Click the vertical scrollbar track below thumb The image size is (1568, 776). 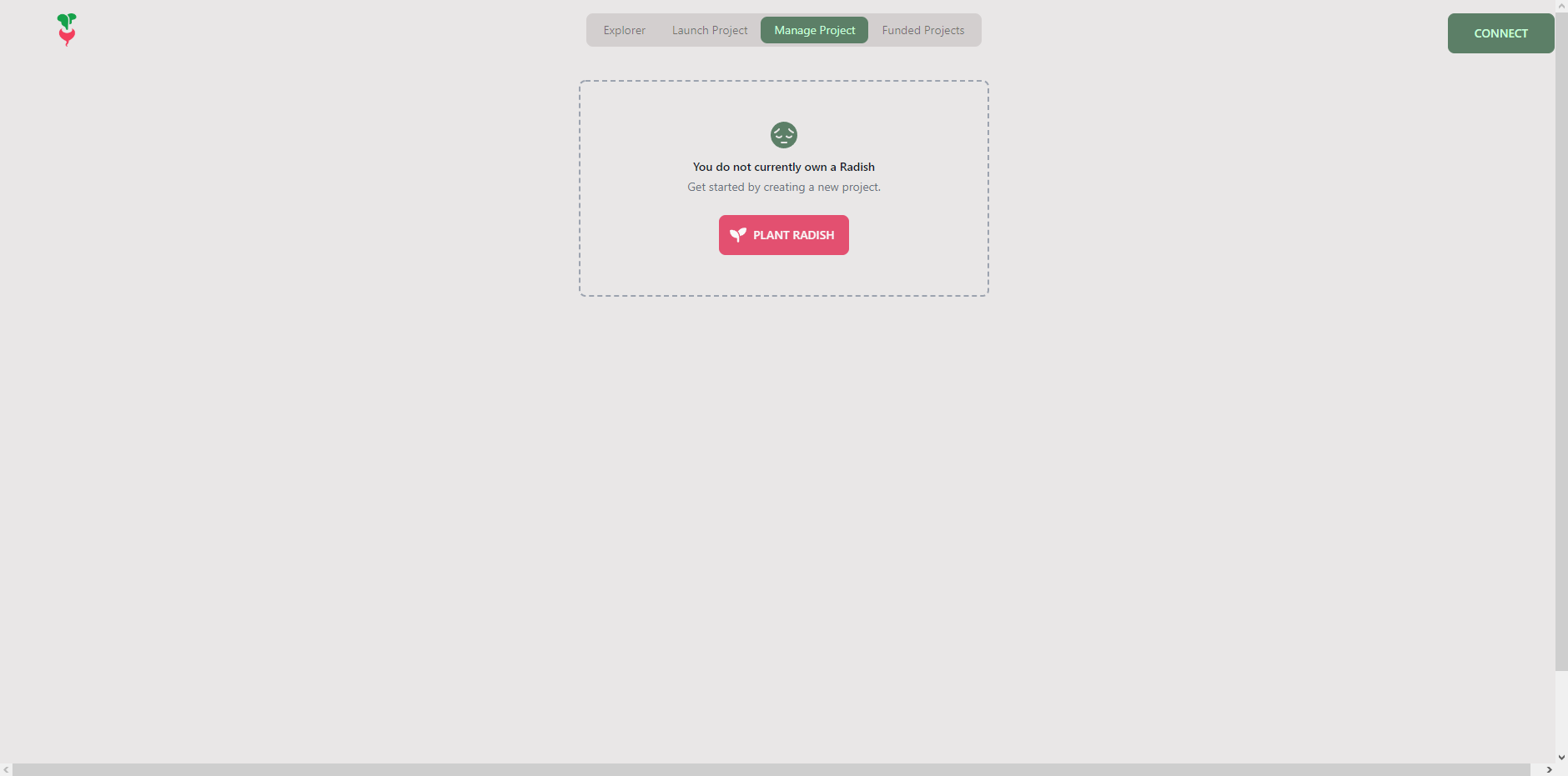tap(1561, 711)
